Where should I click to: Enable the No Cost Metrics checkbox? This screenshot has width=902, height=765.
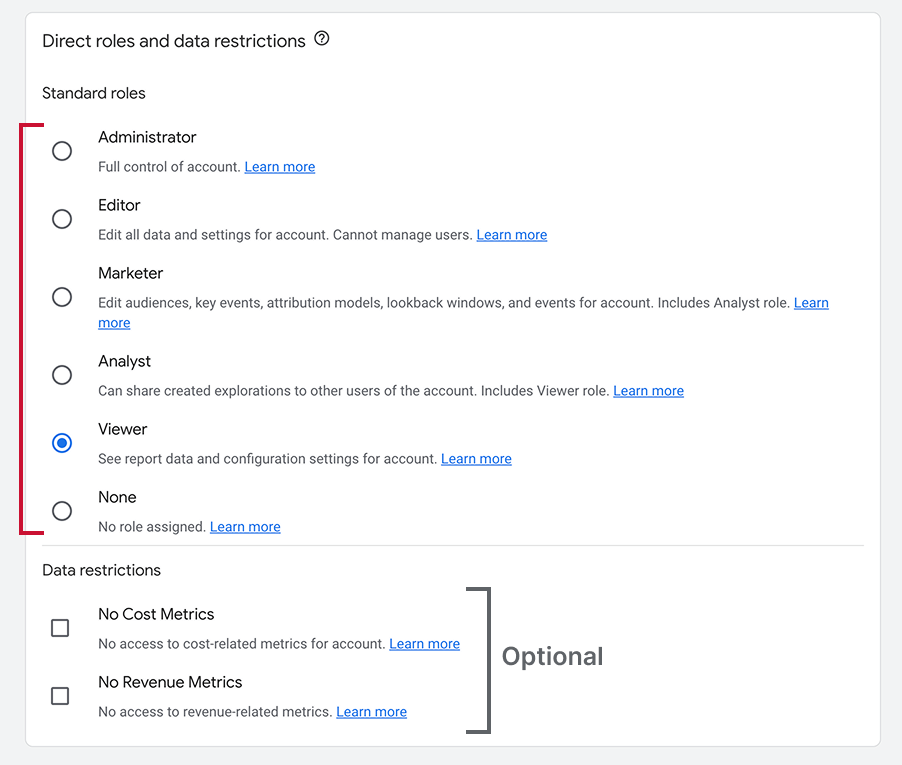click(x=60, y=628)
